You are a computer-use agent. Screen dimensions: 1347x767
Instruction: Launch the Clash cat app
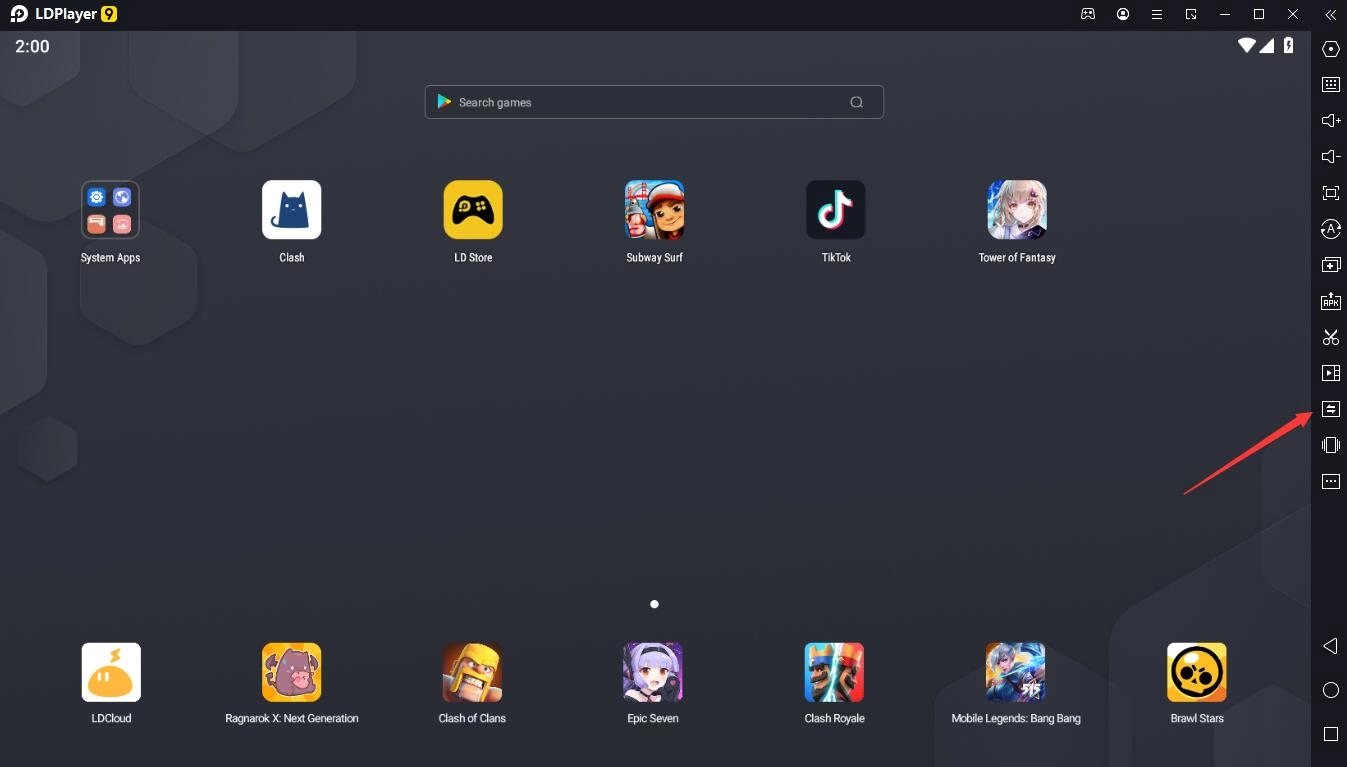pyautogui.click(x=292, y=210)
